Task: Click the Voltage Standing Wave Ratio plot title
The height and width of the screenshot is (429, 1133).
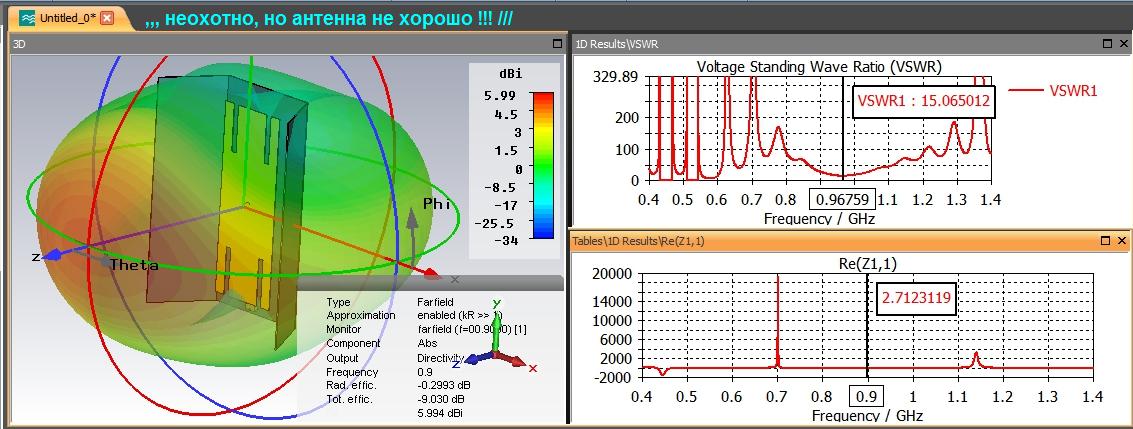Action: pyautogui.click(x=819, y=67)
